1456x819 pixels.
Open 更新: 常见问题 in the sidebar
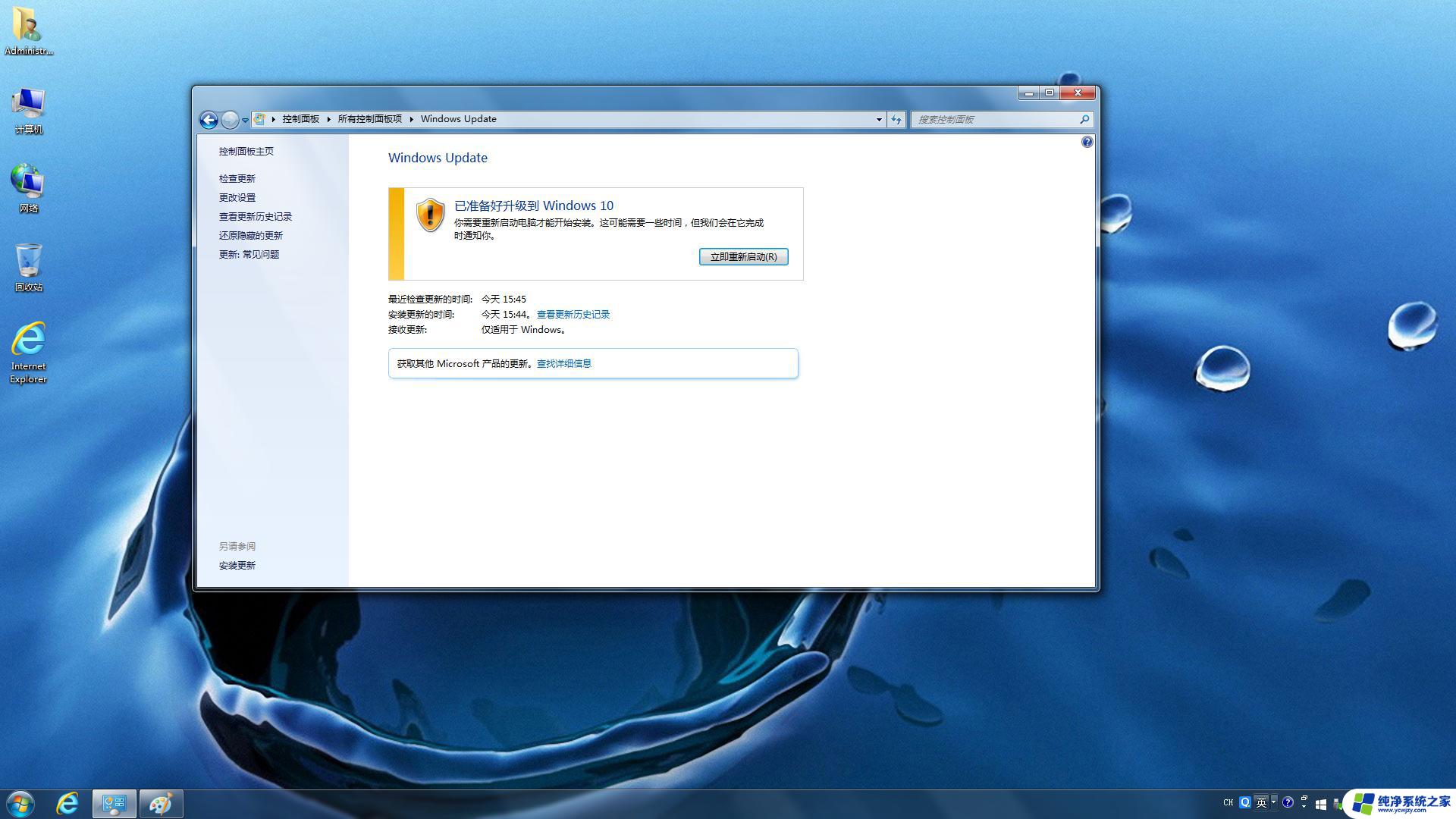[249, 255]
